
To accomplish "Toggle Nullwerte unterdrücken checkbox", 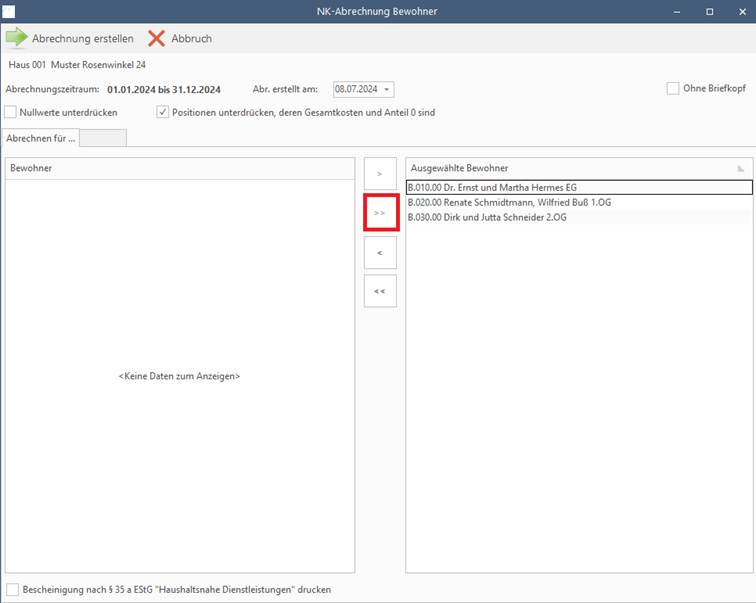I will [x=11, y=112].
